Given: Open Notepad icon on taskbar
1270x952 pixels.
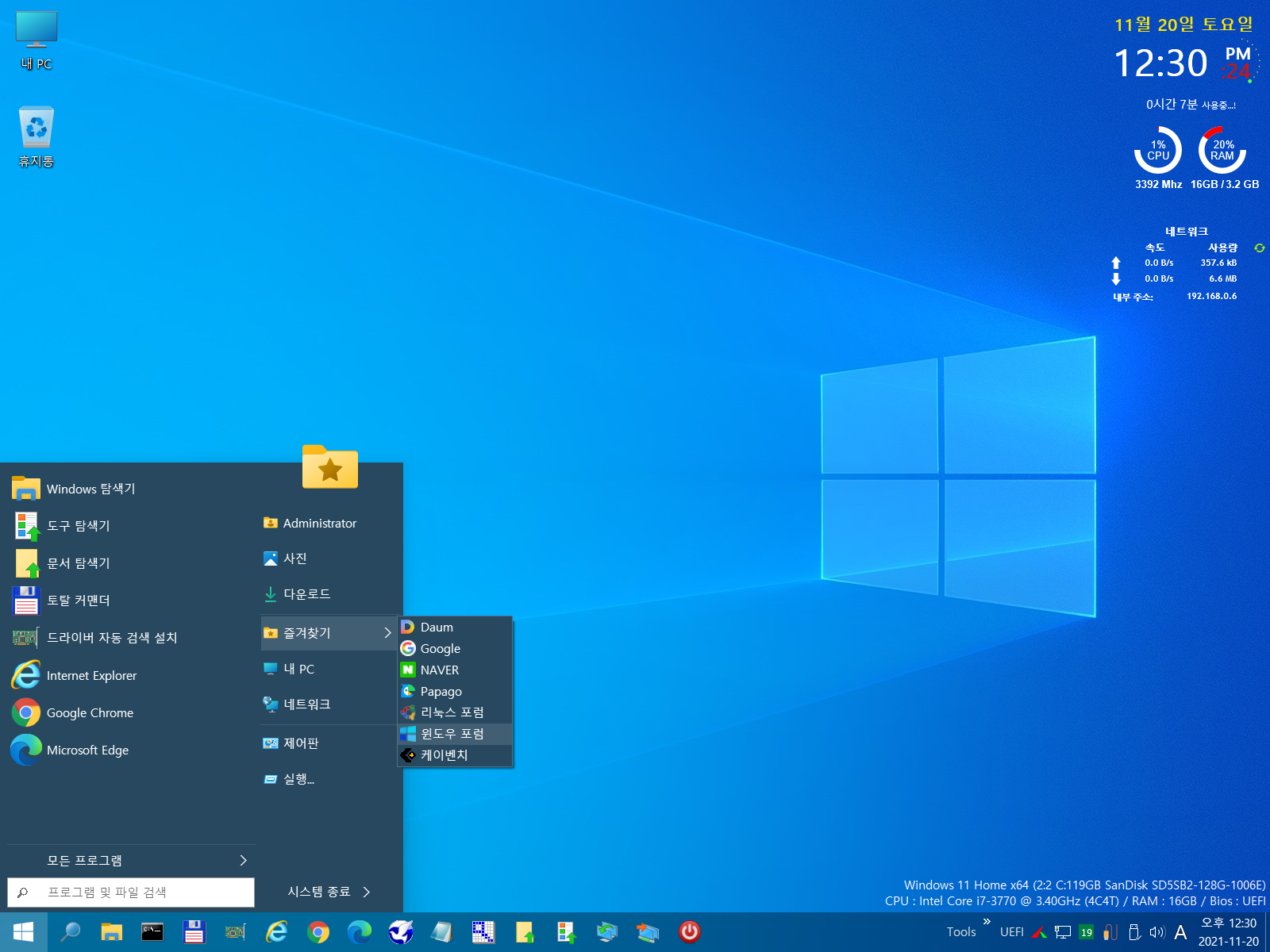Looking at the screenshot, I should pyautogui.click(x=442, y=932).
